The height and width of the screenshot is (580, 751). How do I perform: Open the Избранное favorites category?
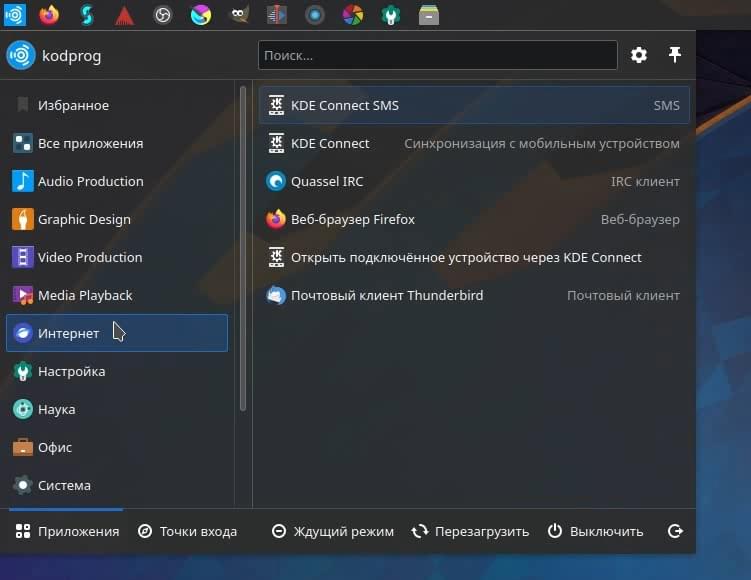tap(117, 105)
